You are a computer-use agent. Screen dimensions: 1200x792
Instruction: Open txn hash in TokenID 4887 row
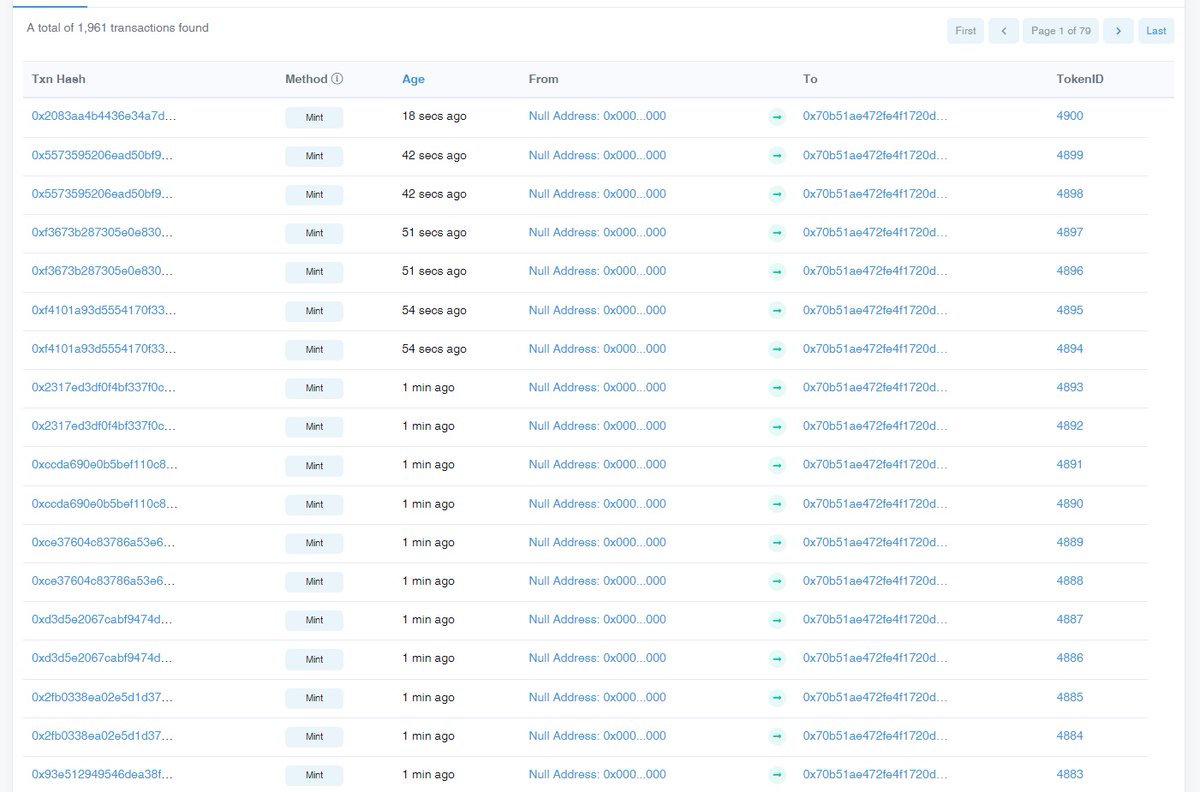click(x=104, y=620)
